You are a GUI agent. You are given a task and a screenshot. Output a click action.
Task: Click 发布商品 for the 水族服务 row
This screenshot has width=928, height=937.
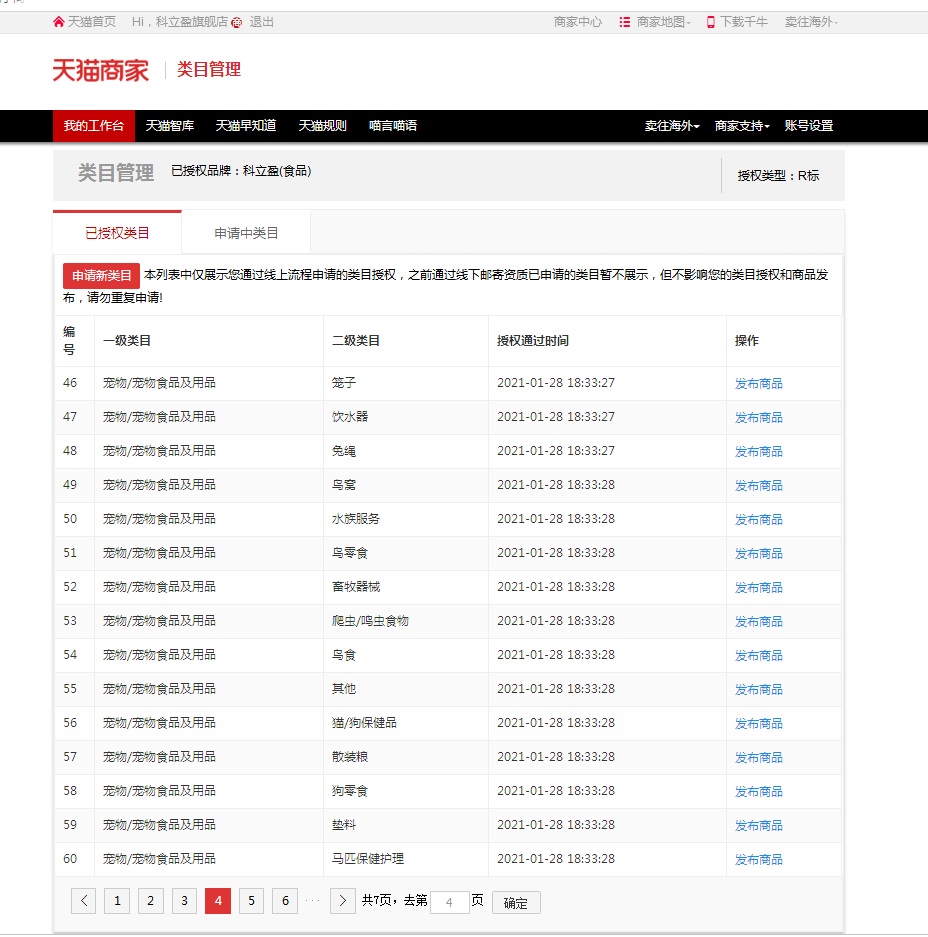tap(758, 520)
